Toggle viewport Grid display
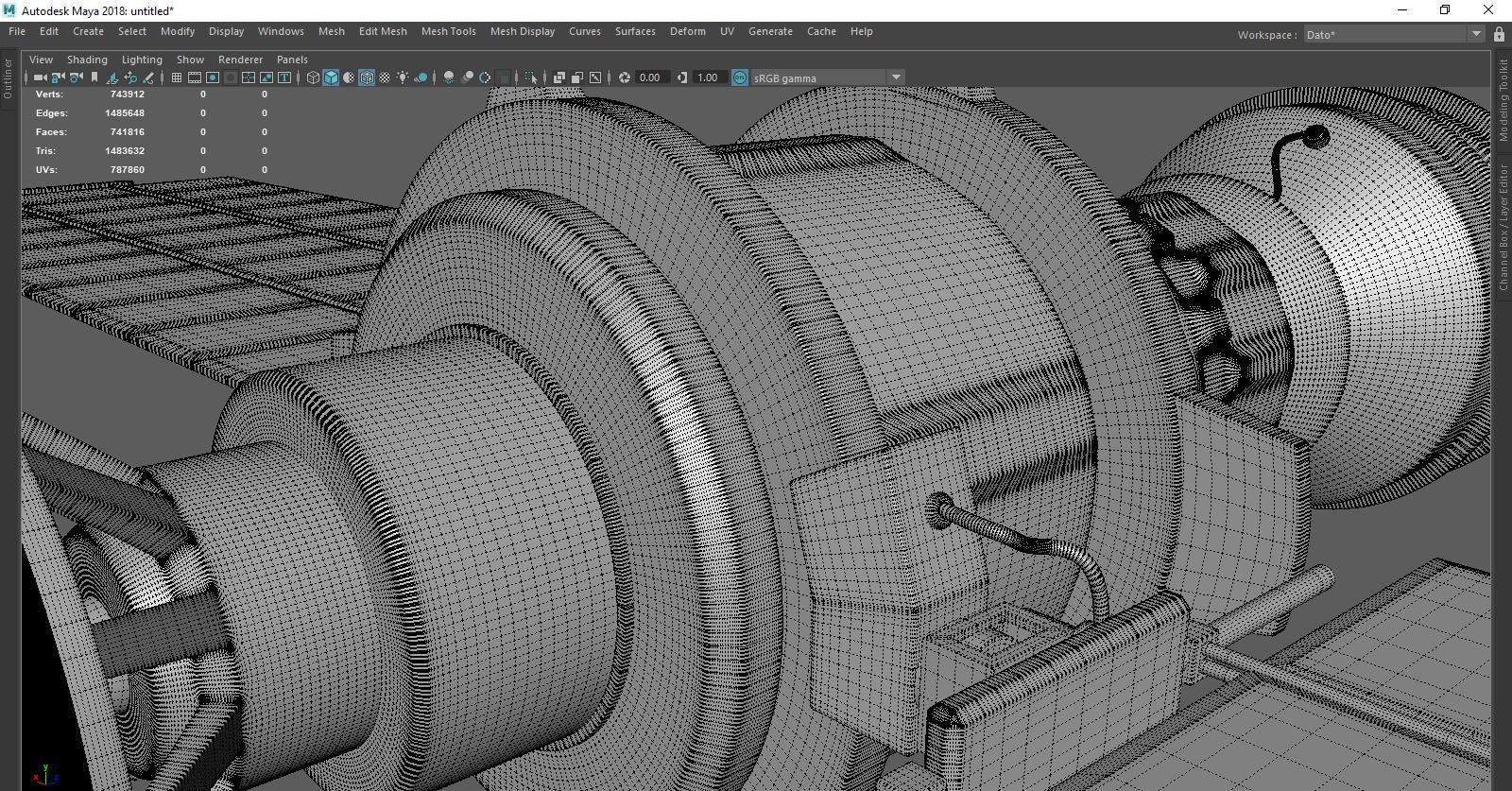This screenshot has height=791, width=1512. pyautogui.click(x=176, y=77)
